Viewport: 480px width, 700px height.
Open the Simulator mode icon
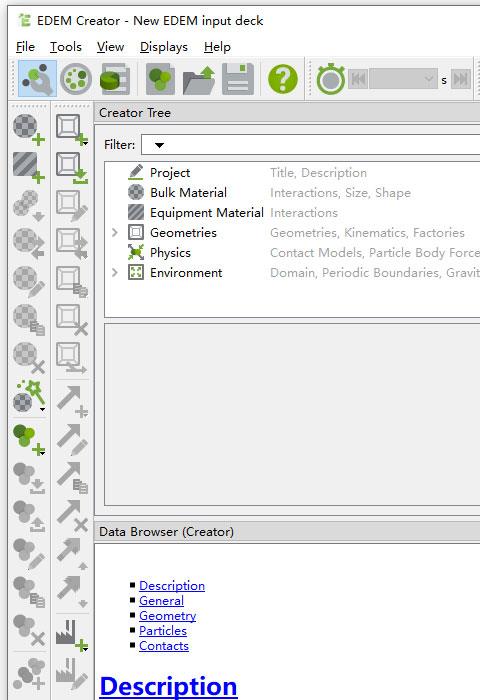pyautogui.click(x=76, y=79)
